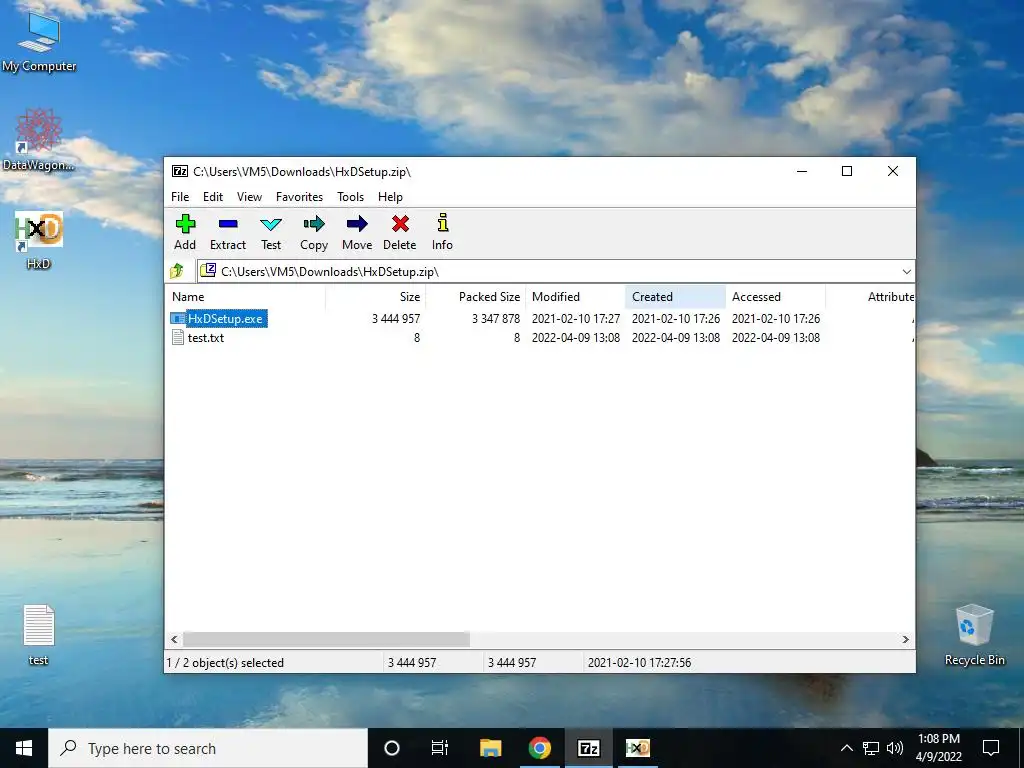
Task: Click the taskbar search box
Action: pyautogui.click(x=208, y=748)
